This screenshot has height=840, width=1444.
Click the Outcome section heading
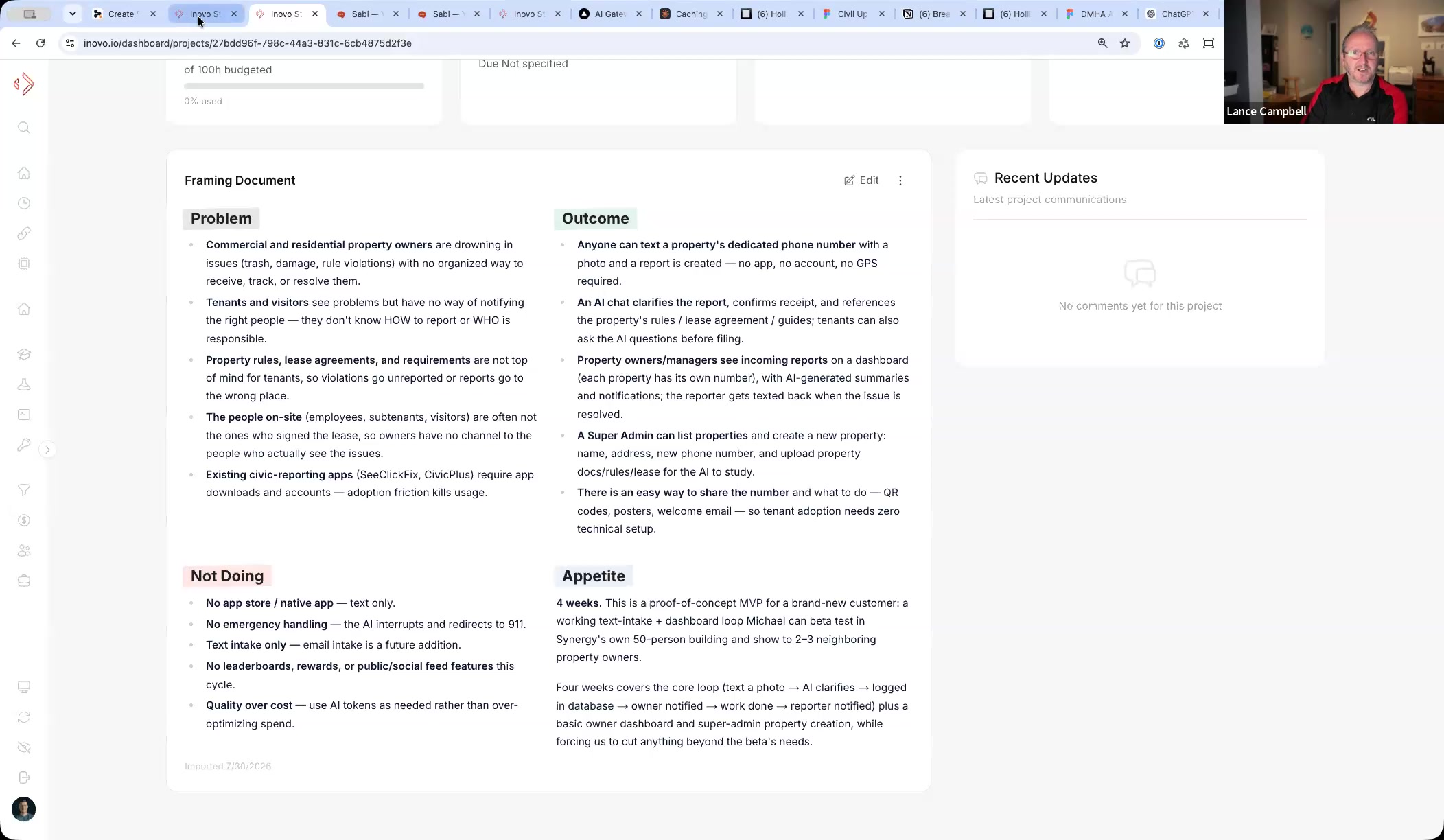pyautogui.click(x=595, y=219)
